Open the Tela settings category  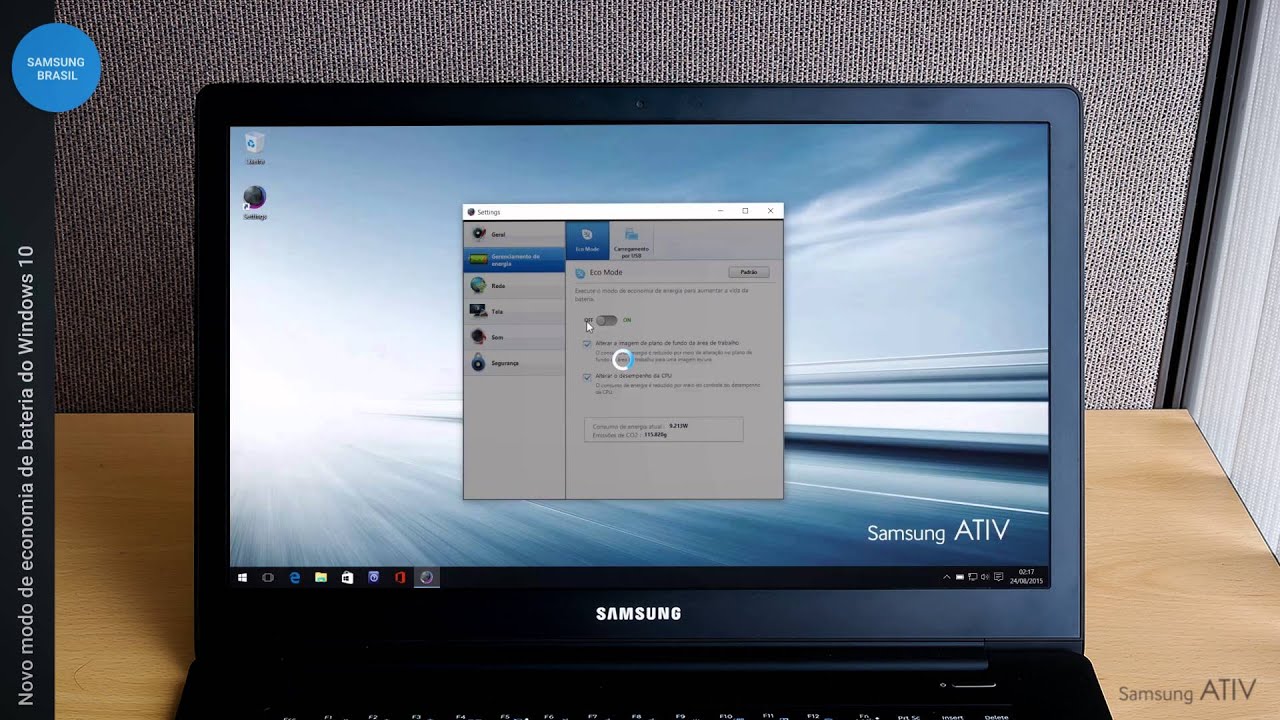click(514, 312)
